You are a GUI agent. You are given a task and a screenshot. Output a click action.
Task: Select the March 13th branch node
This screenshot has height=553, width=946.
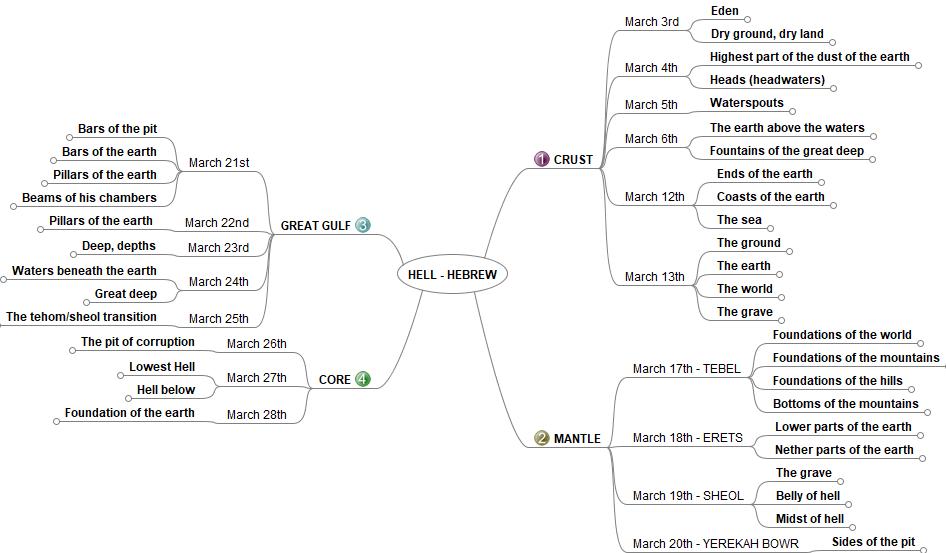point(654,277)
